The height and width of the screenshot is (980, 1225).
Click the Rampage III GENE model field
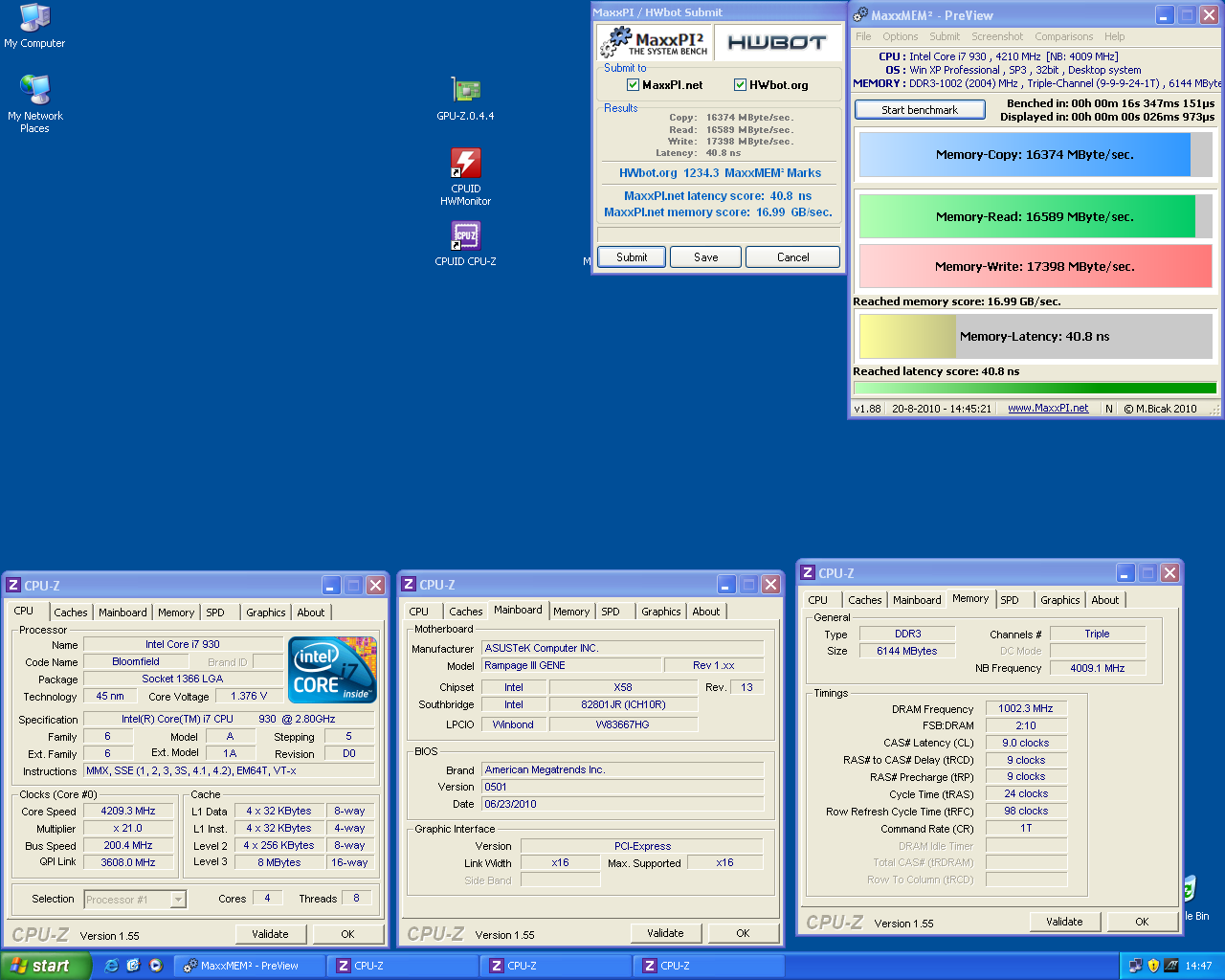point(572,665)
